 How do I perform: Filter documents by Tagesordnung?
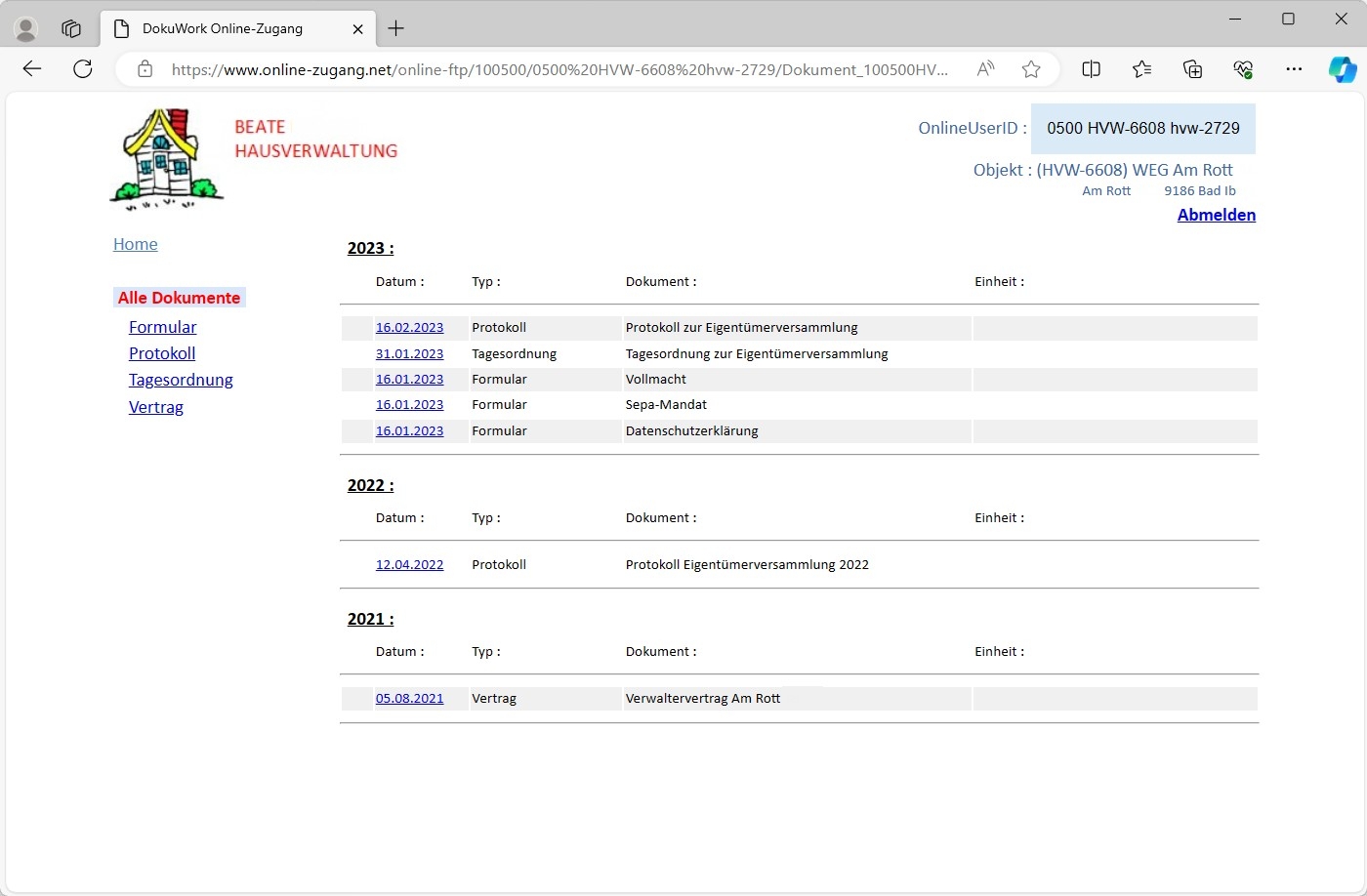[x=181, y=380]
